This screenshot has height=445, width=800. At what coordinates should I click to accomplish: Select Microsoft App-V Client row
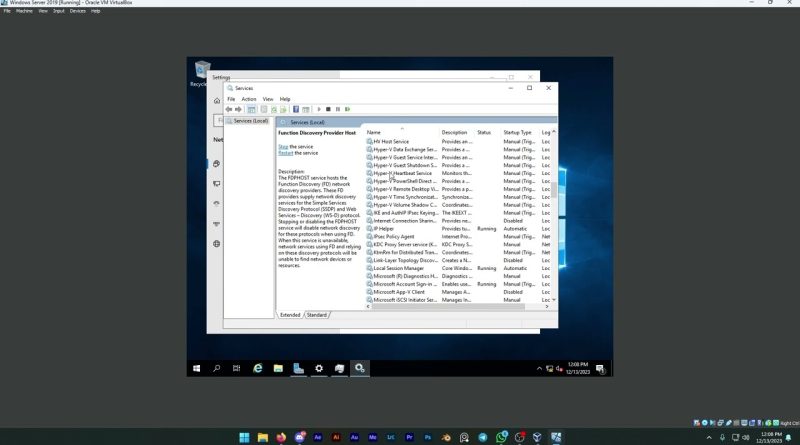tap(458, 292)
